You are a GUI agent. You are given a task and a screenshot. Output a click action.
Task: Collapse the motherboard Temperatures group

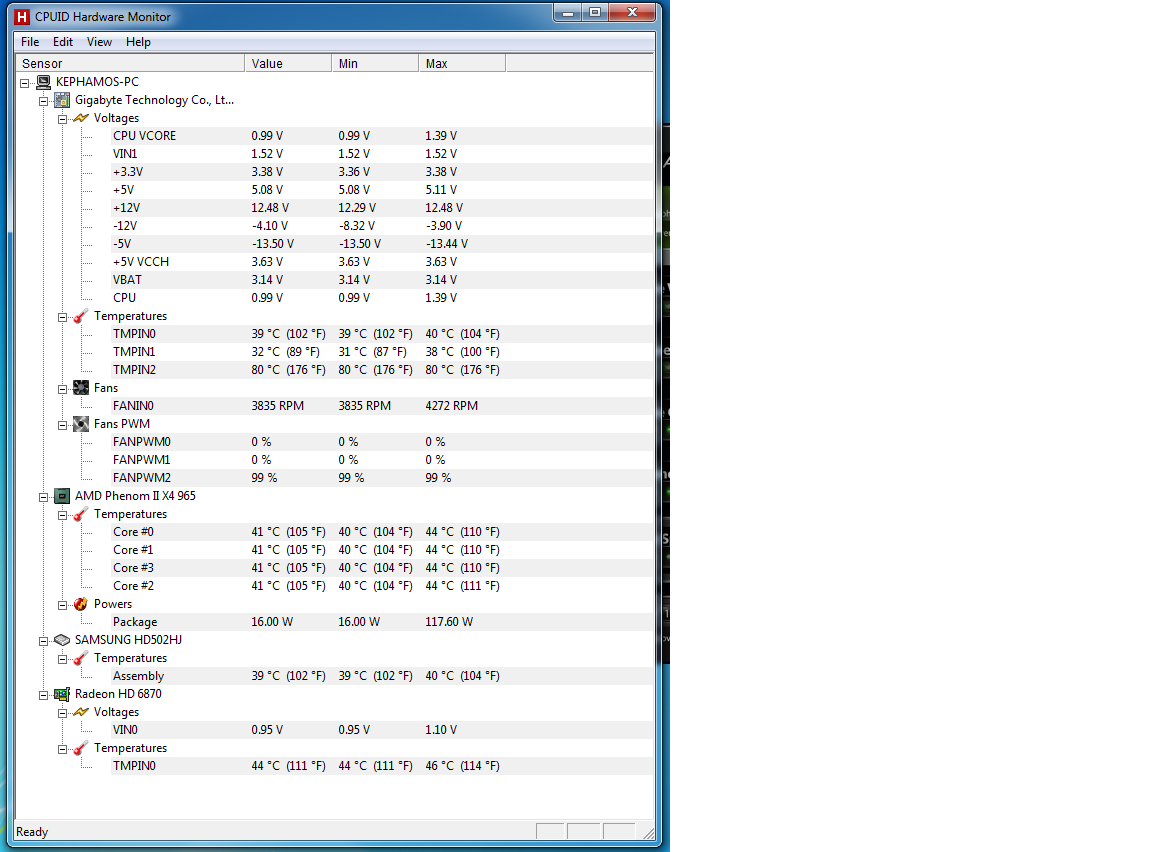point(62,317)
